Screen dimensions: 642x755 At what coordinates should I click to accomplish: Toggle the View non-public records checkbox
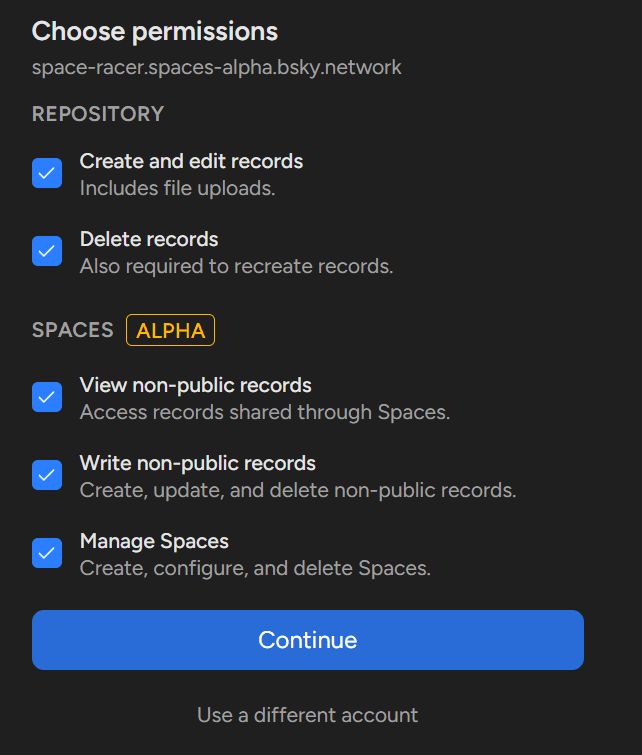(x=47, y=397)
